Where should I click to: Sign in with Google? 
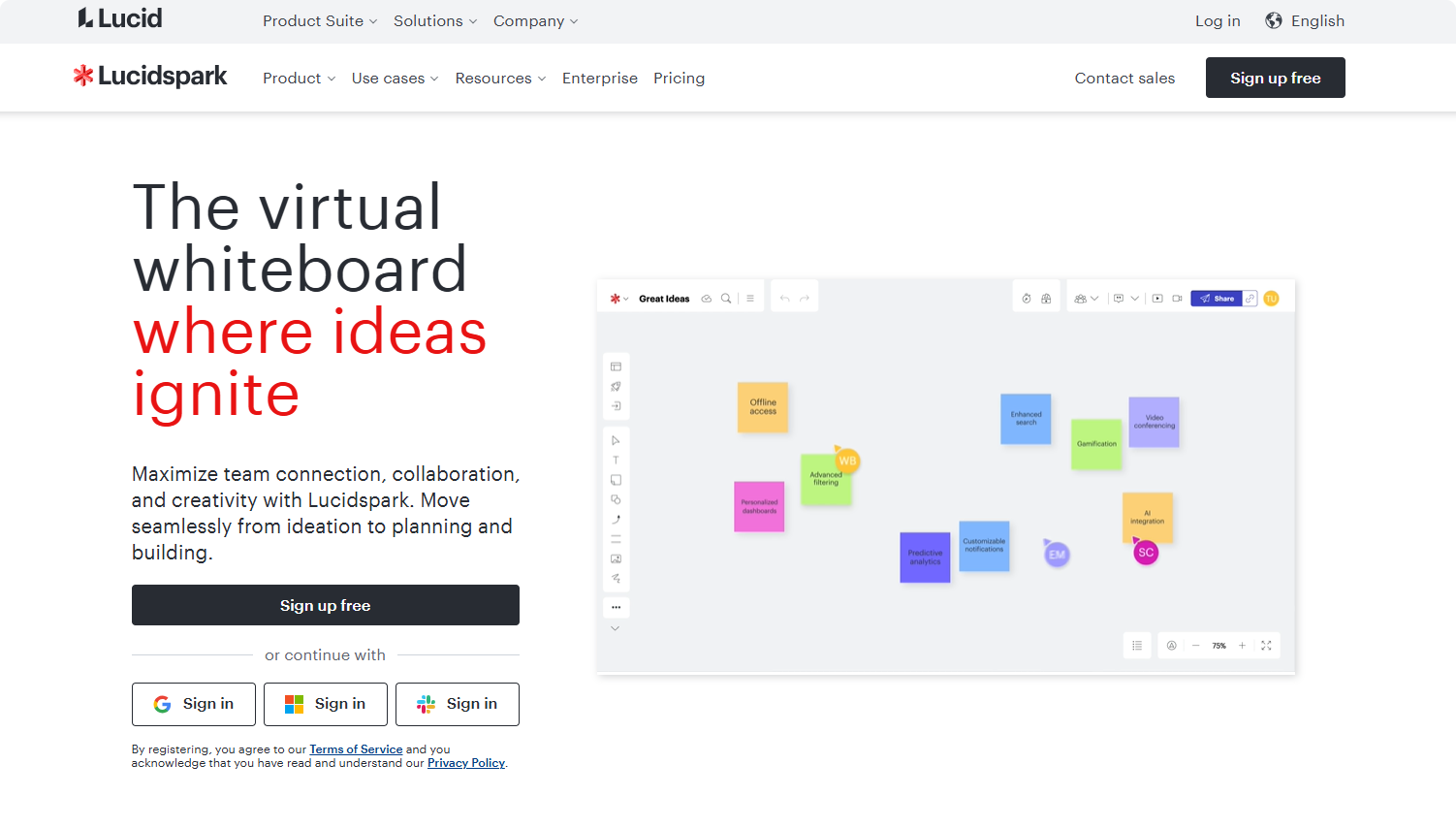(x=194, y=704)
